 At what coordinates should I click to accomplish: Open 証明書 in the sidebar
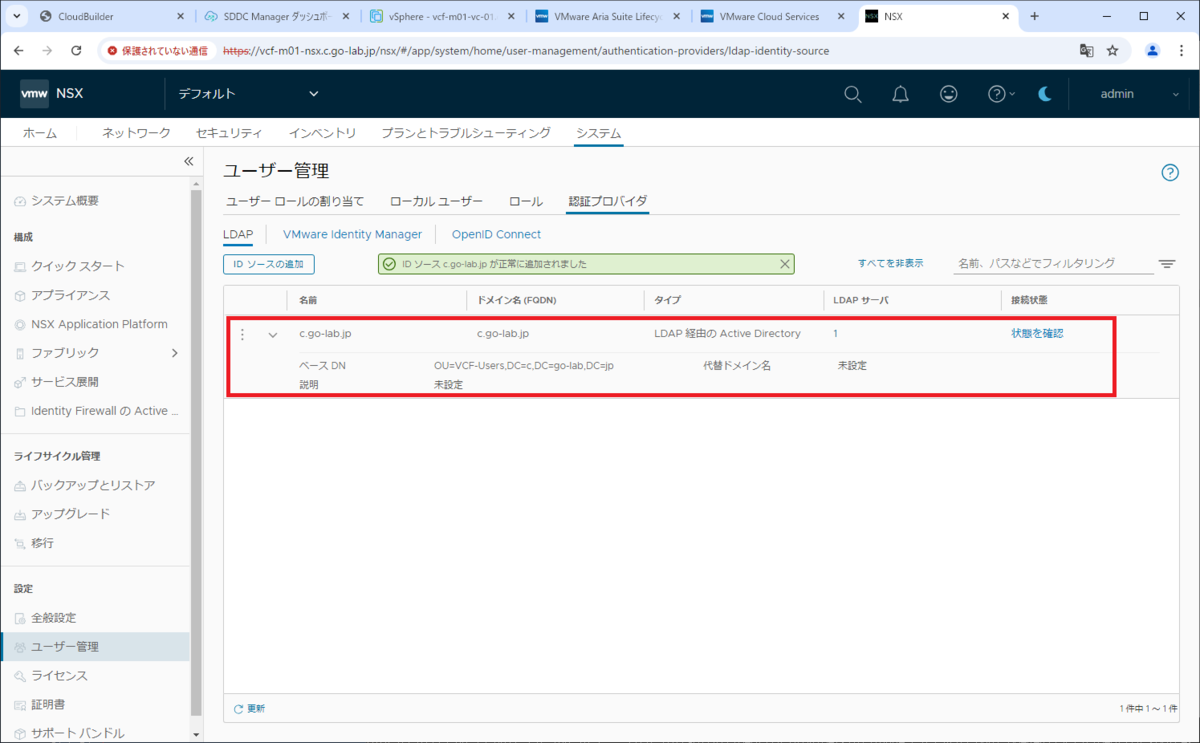48,705
